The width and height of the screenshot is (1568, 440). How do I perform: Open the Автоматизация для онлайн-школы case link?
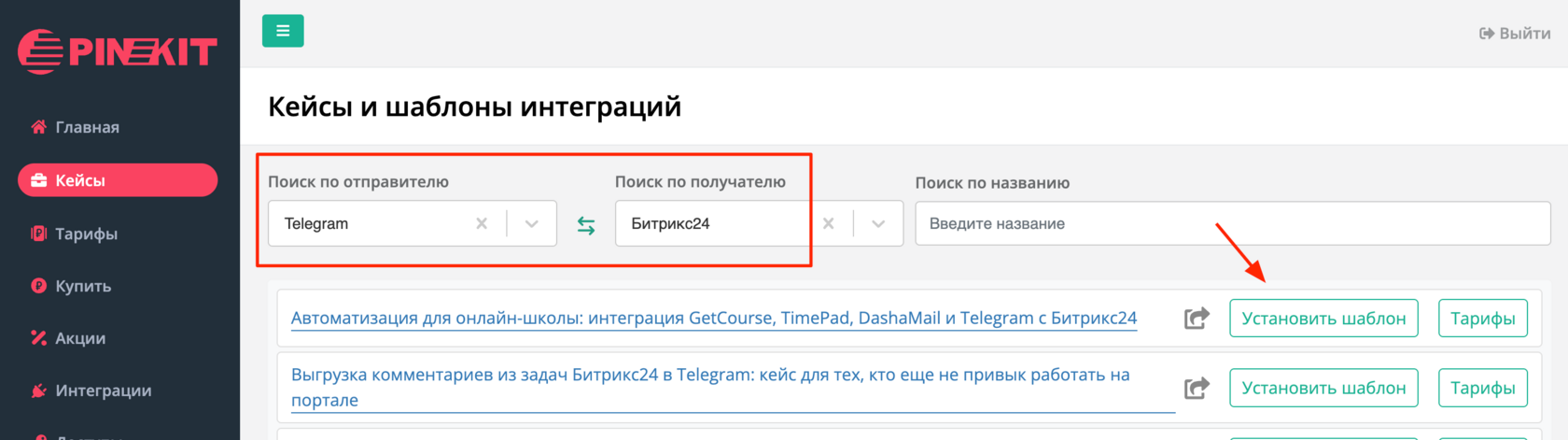coord(714,318)
